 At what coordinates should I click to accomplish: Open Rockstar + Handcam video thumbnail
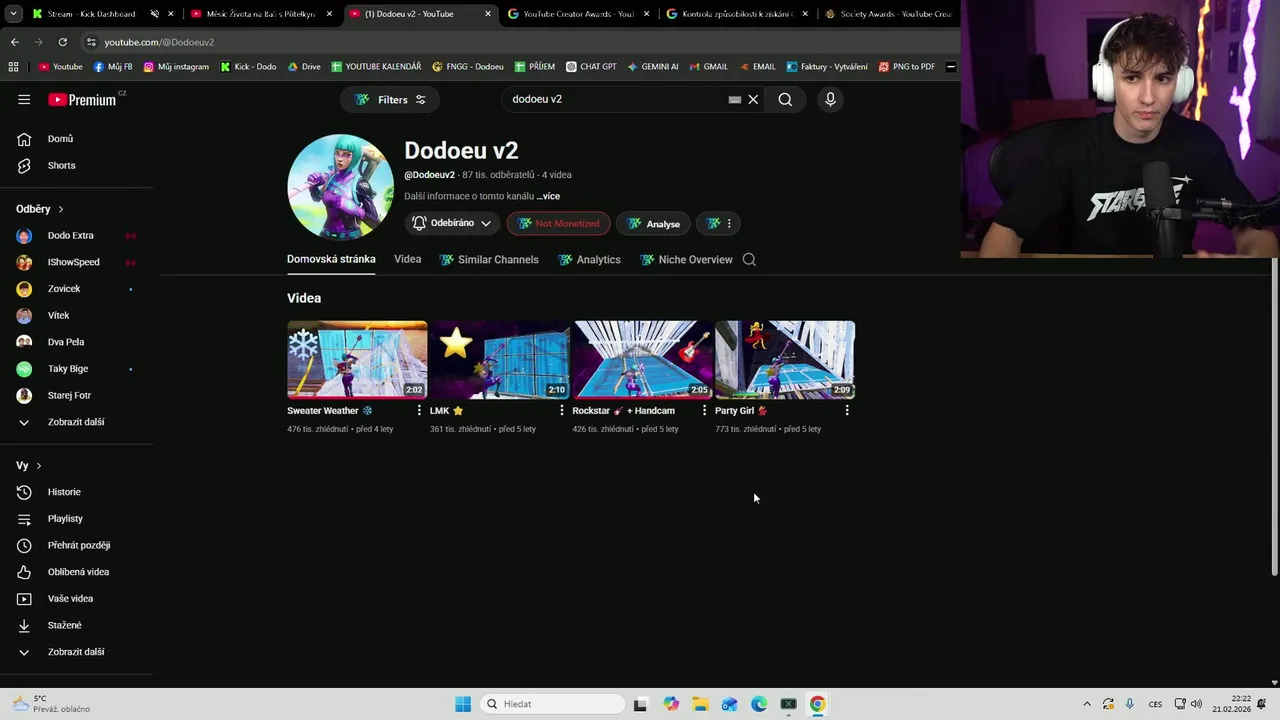(x=642, y=360)
